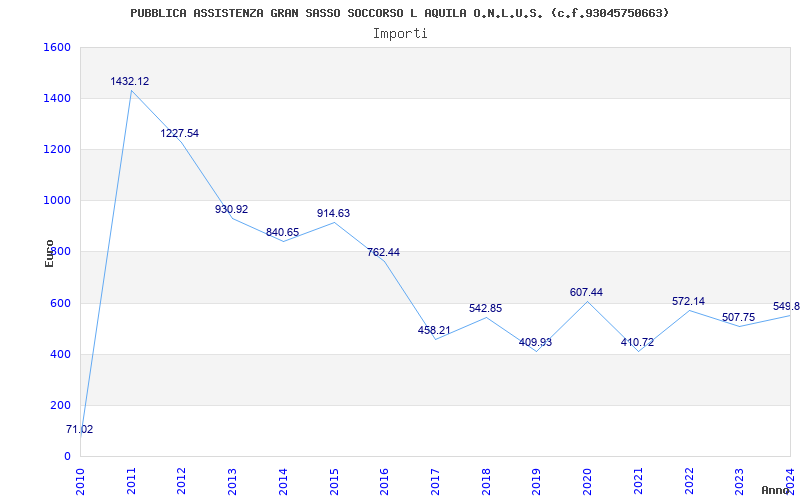The height and width of the screenshot is (500, 800).
Task: Click the year 2022 on the x-axis
Action: [x=688, y=481]
